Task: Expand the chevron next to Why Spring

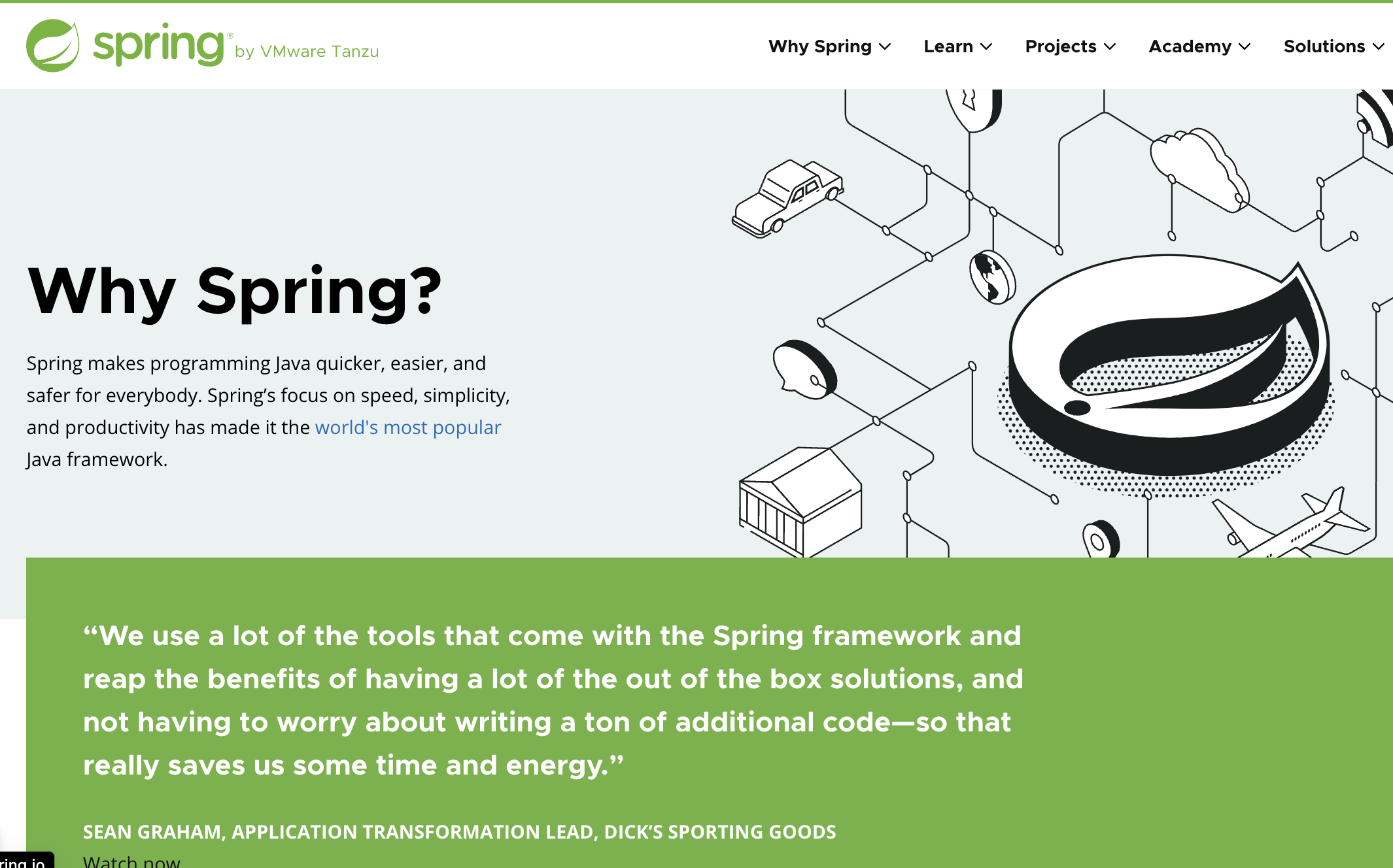Action: click(885, 47)
